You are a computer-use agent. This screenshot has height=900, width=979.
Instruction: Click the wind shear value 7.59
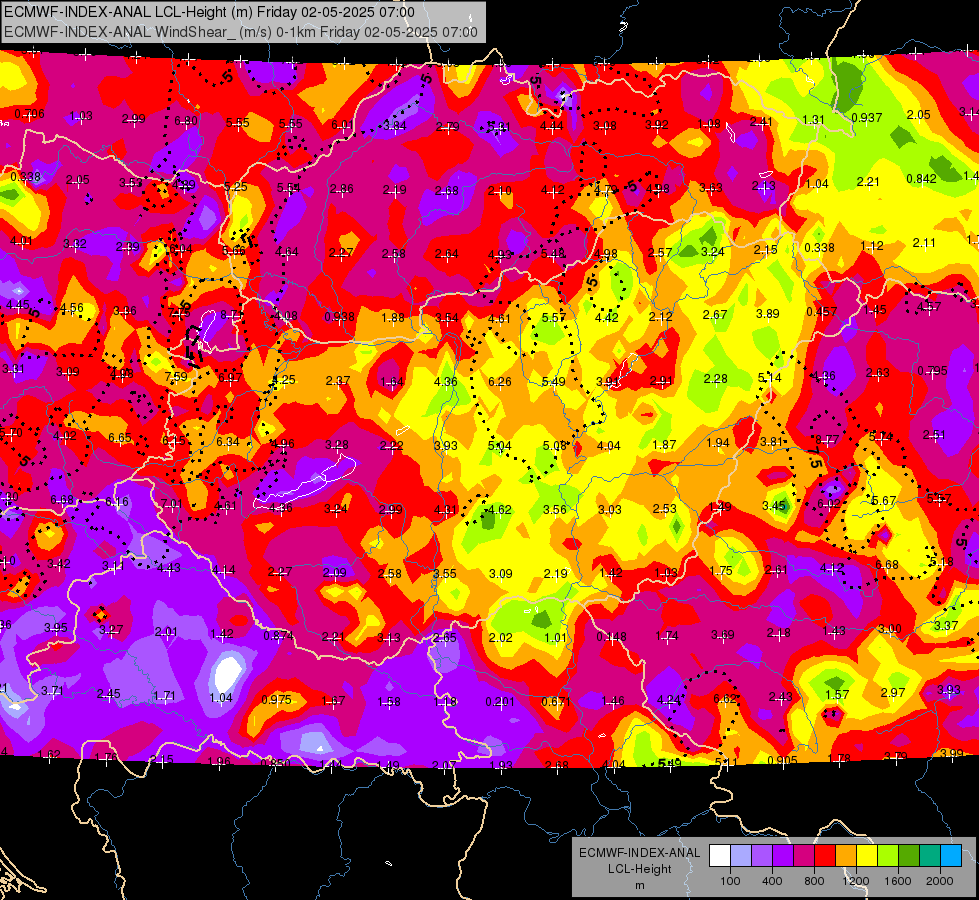176,377
